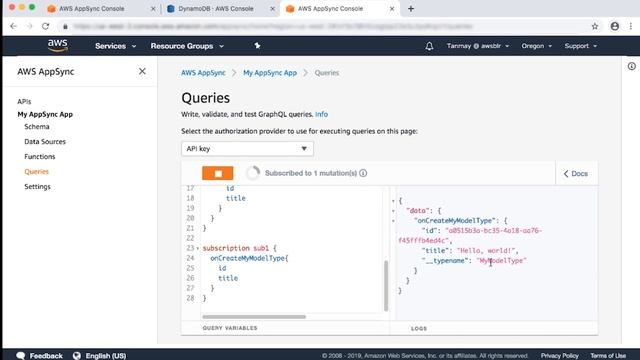640x360 pixels.
Task: Open the Info link after the description
Action: pos(321,114)
